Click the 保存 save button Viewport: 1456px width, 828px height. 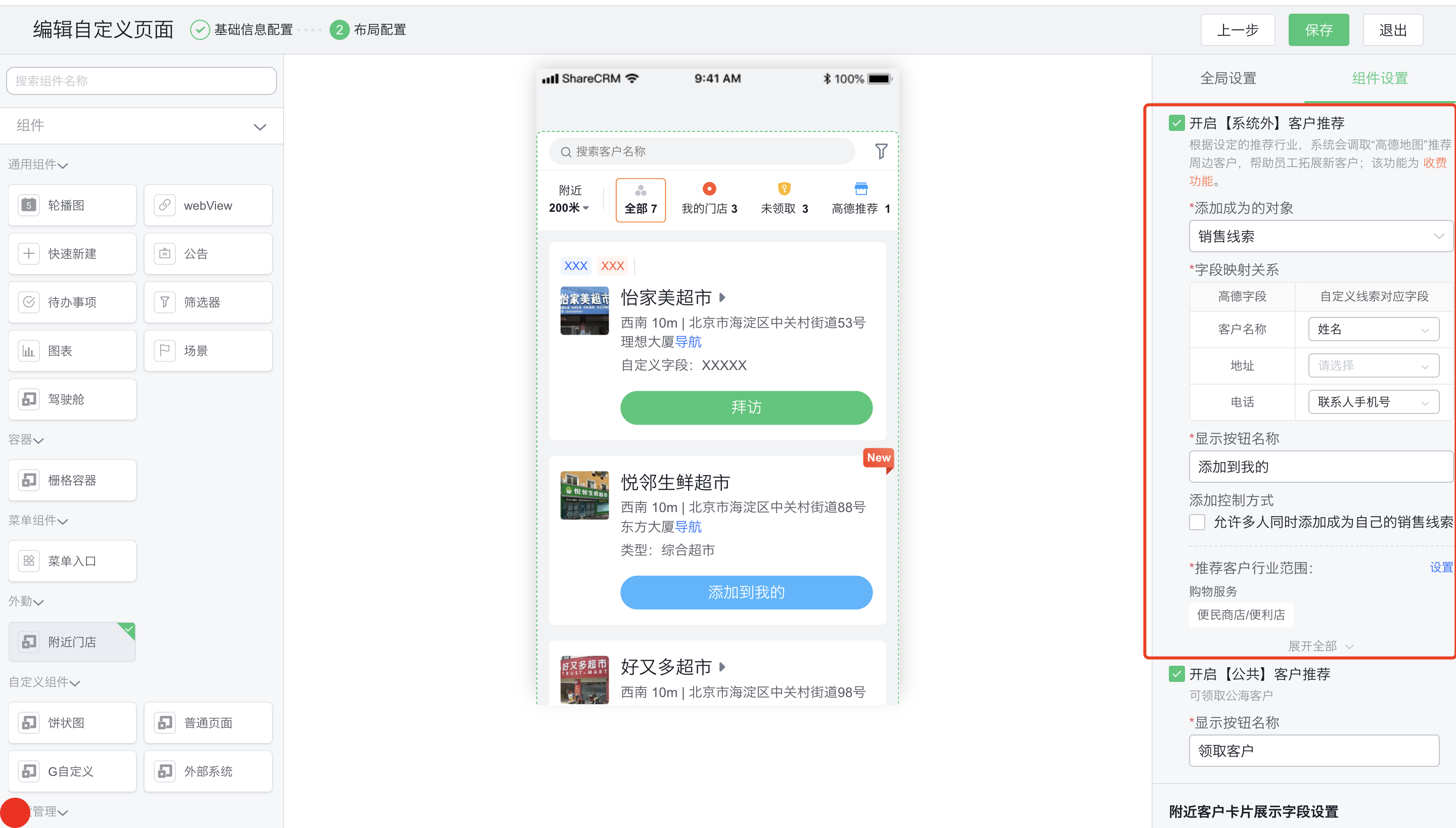[1318, 29]
